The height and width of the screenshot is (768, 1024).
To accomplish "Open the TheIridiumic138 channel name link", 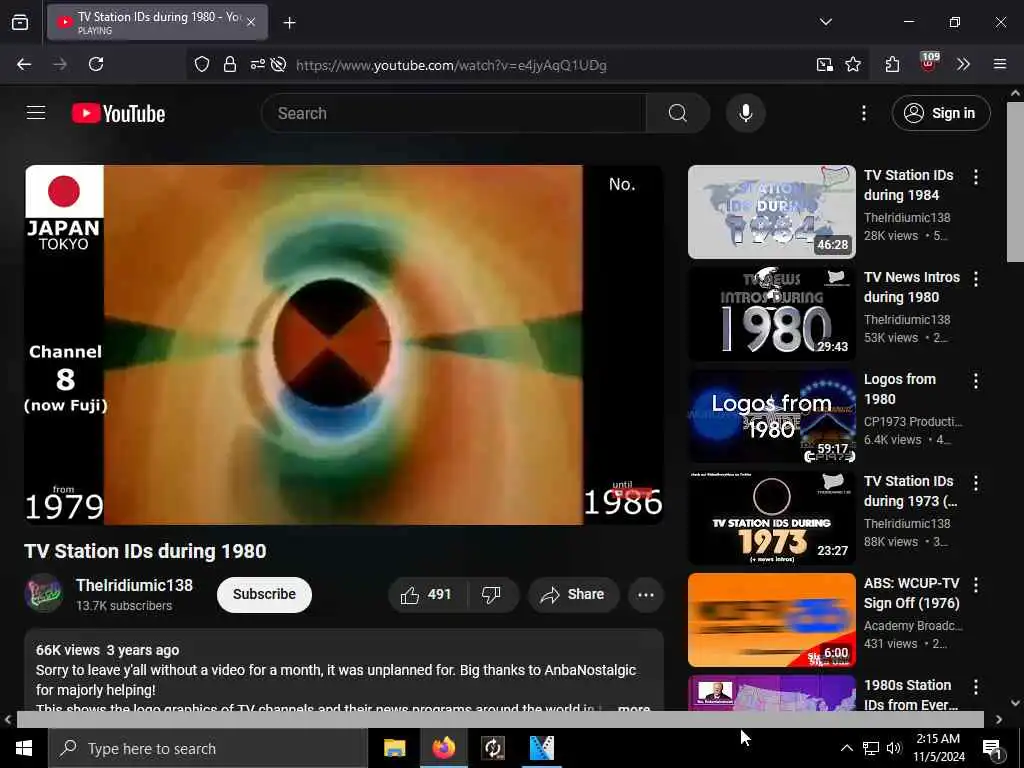I will pyautogui.click(x=135, y=585).
